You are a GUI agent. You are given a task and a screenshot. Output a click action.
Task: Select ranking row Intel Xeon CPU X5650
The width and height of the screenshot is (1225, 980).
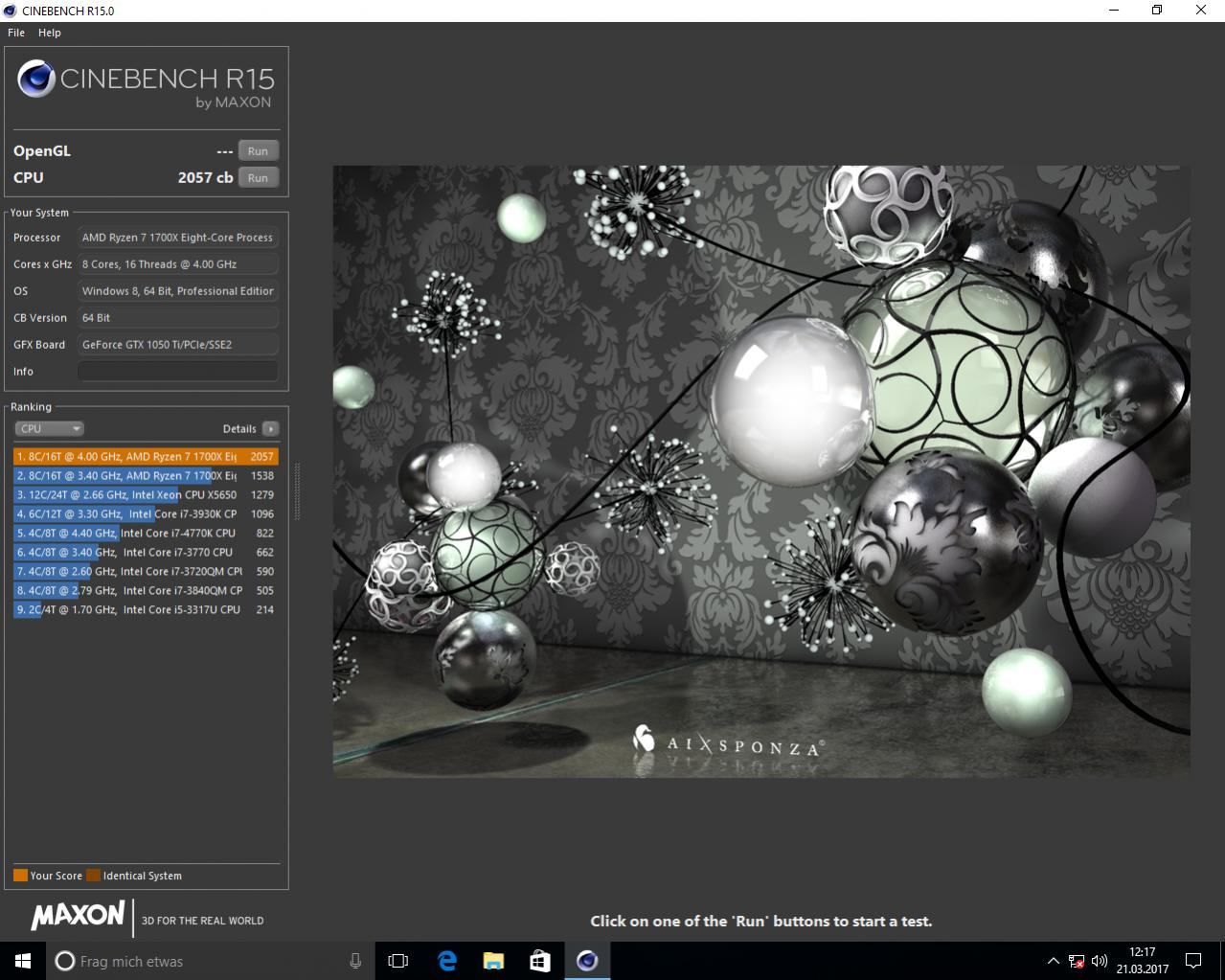click(146, 495)
